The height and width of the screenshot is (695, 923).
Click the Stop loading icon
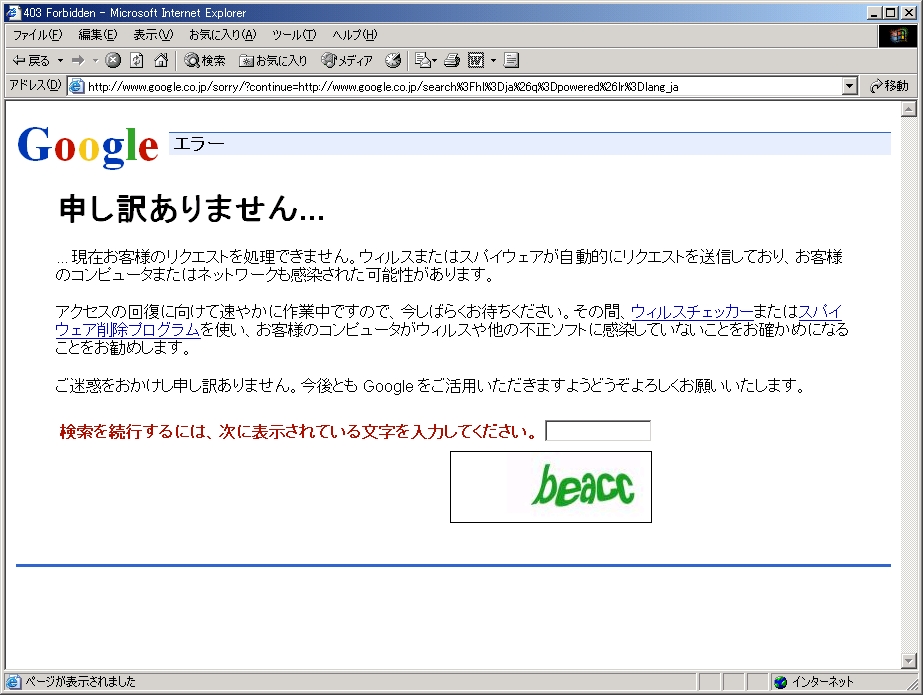coord(113,60)
